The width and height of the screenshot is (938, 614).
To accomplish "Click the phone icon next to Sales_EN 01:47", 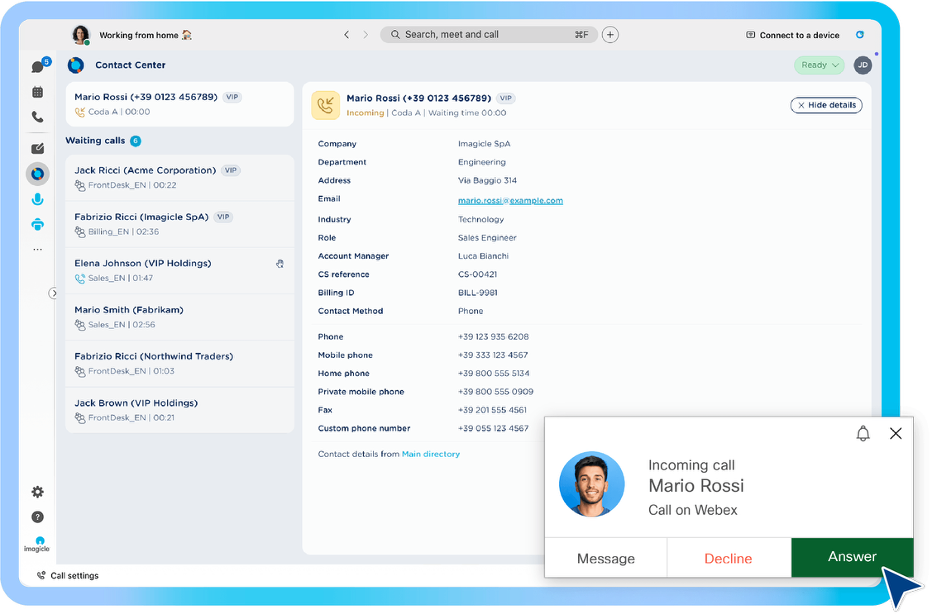I will click(x=80, y=278).
